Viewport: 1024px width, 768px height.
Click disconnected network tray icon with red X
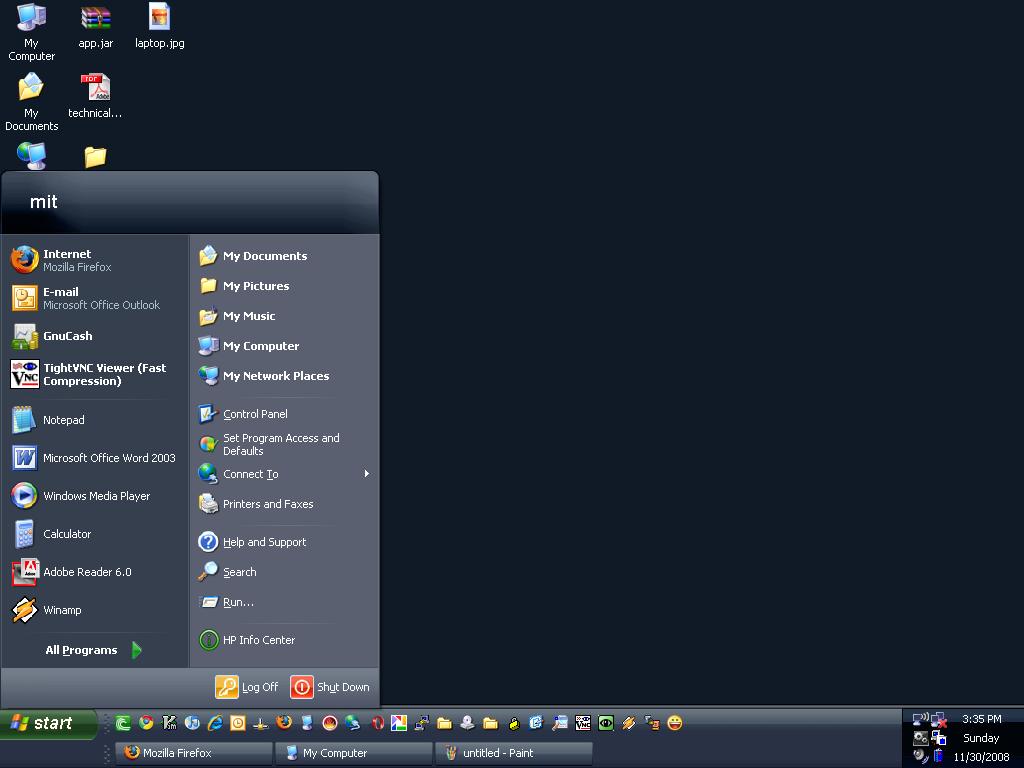pos(939,720)
